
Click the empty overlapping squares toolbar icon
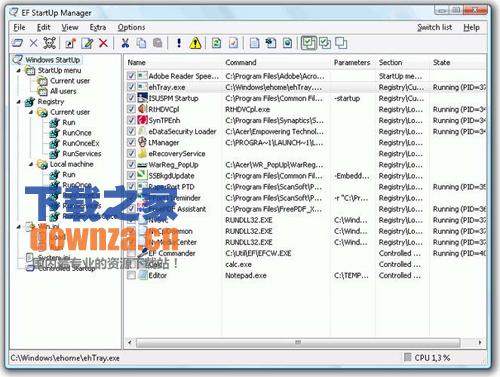click(341, 43)
